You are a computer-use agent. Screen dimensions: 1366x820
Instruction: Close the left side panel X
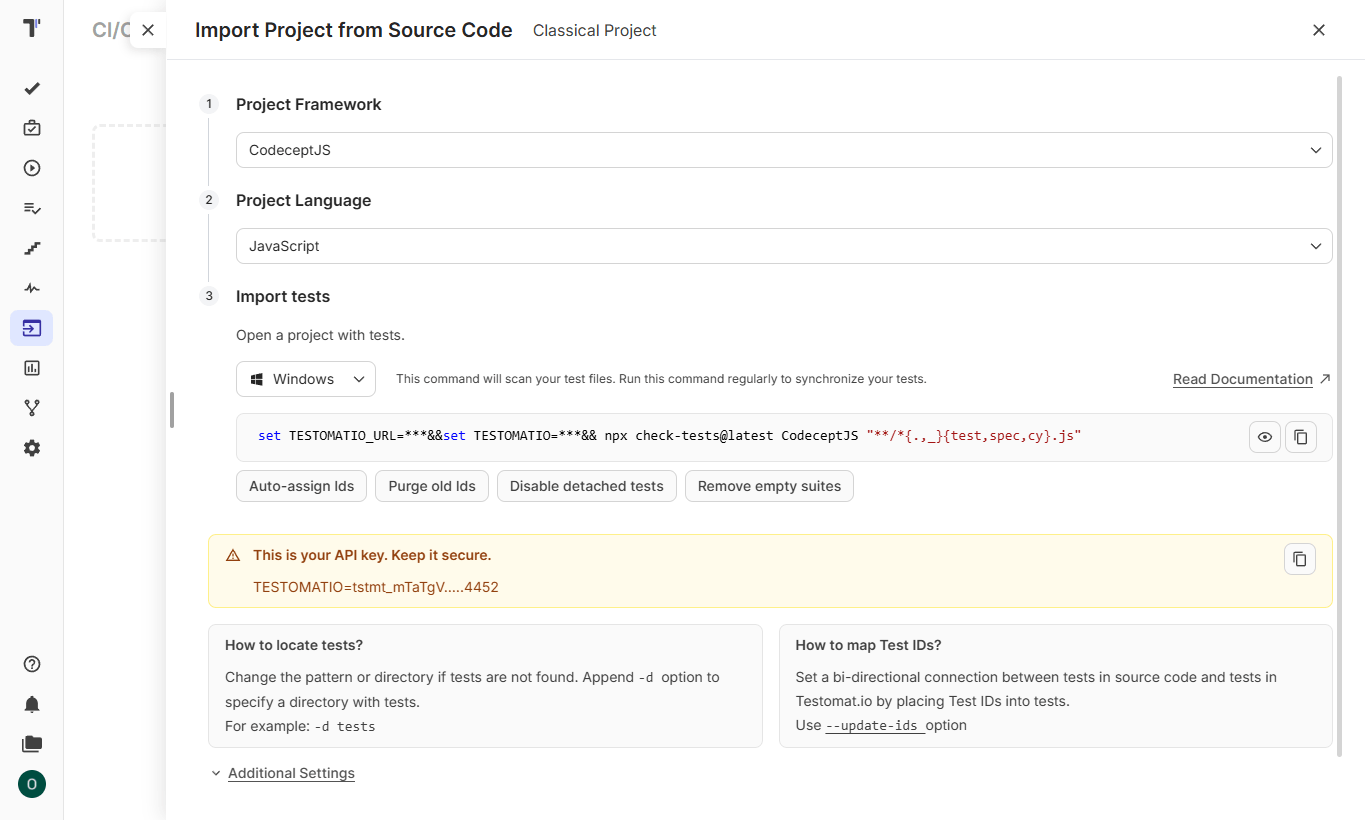pyautogui.click(x=148, y=30)
